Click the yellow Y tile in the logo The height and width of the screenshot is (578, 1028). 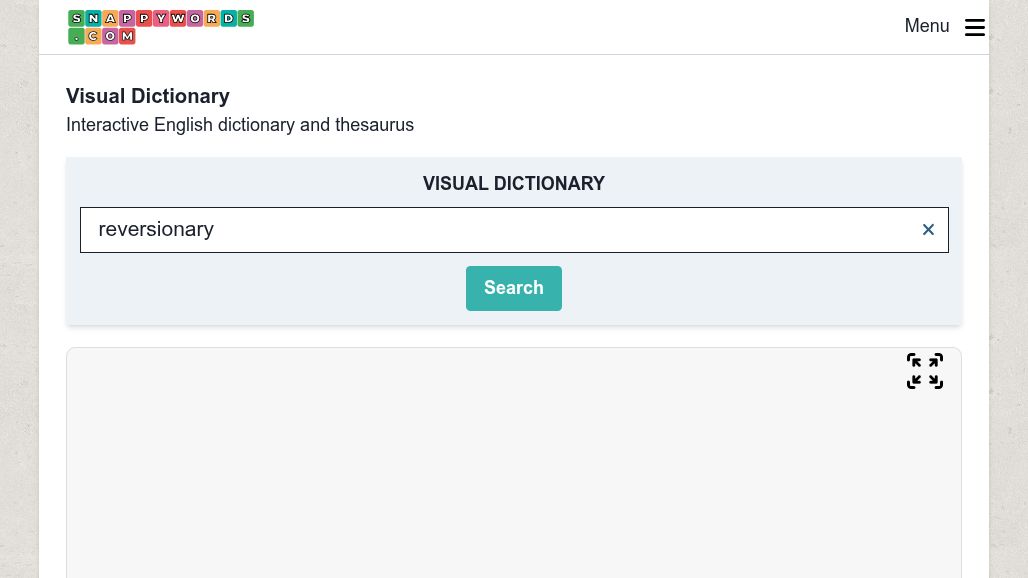coord(161,18)
